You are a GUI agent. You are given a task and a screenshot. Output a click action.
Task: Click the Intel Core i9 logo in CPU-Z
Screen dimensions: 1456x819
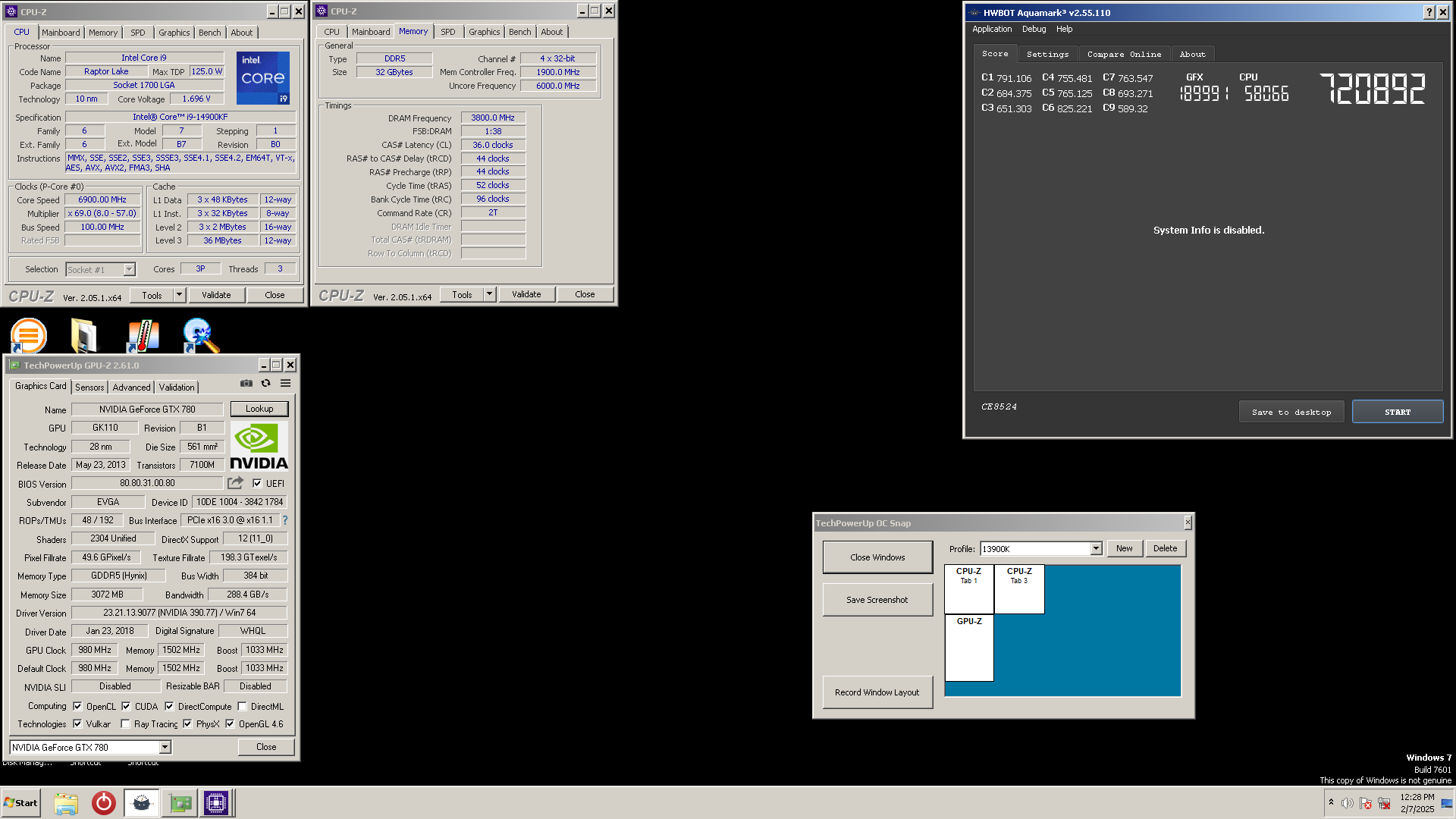[263, 78]
